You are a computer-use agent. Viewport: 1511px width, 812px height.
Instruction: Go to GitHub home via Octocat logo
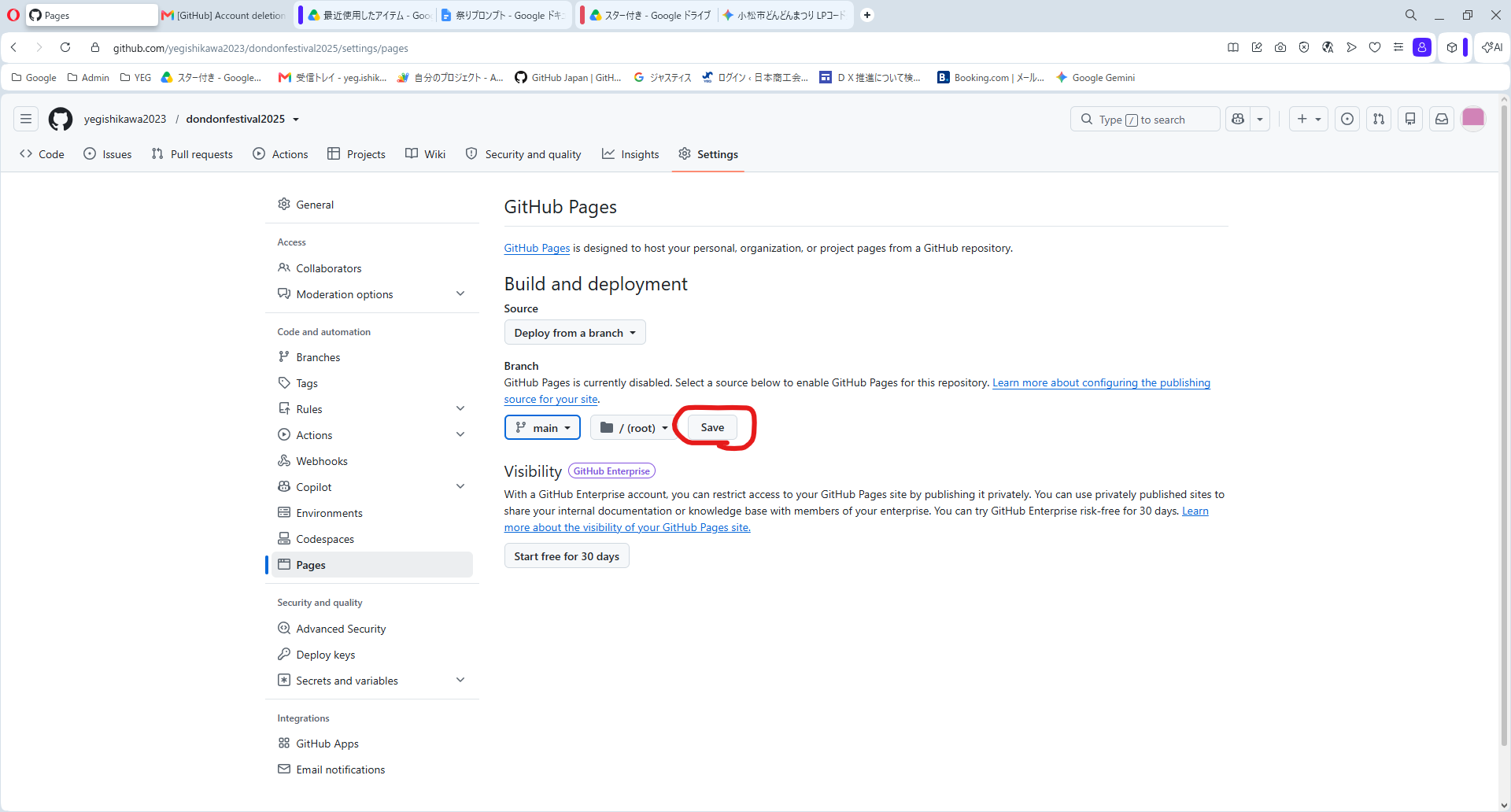(61, 119)
